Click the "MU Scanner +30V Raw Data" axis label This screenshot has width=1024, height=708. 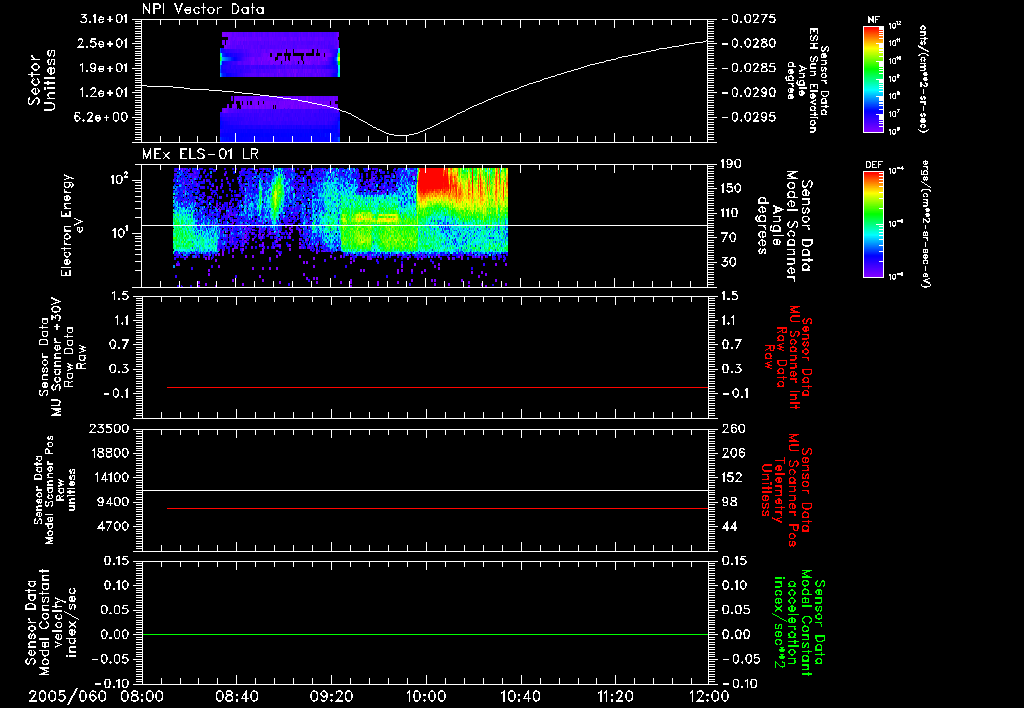click(x=63, y=357)
